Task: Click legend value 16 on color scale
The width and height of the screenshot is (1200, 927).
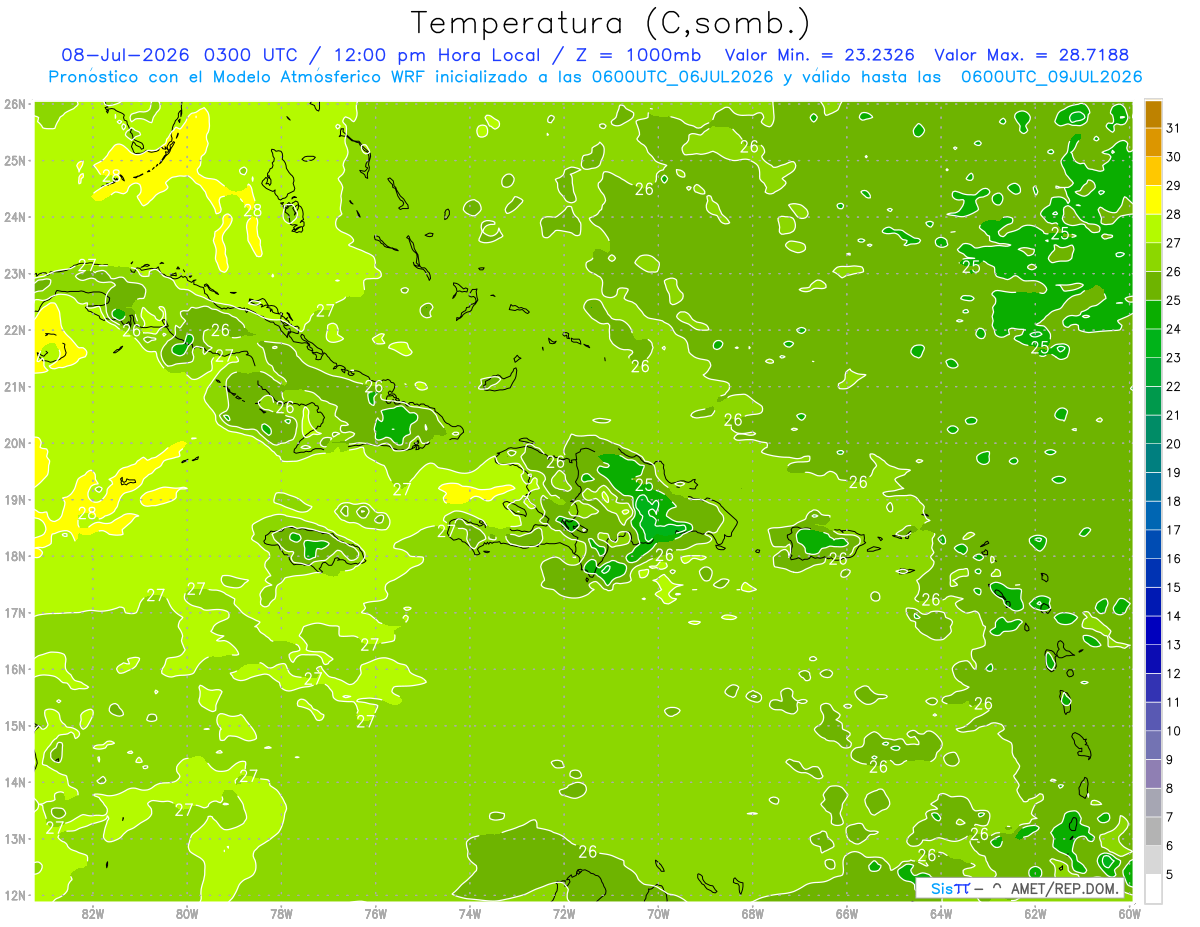Action: point(1174,558)
